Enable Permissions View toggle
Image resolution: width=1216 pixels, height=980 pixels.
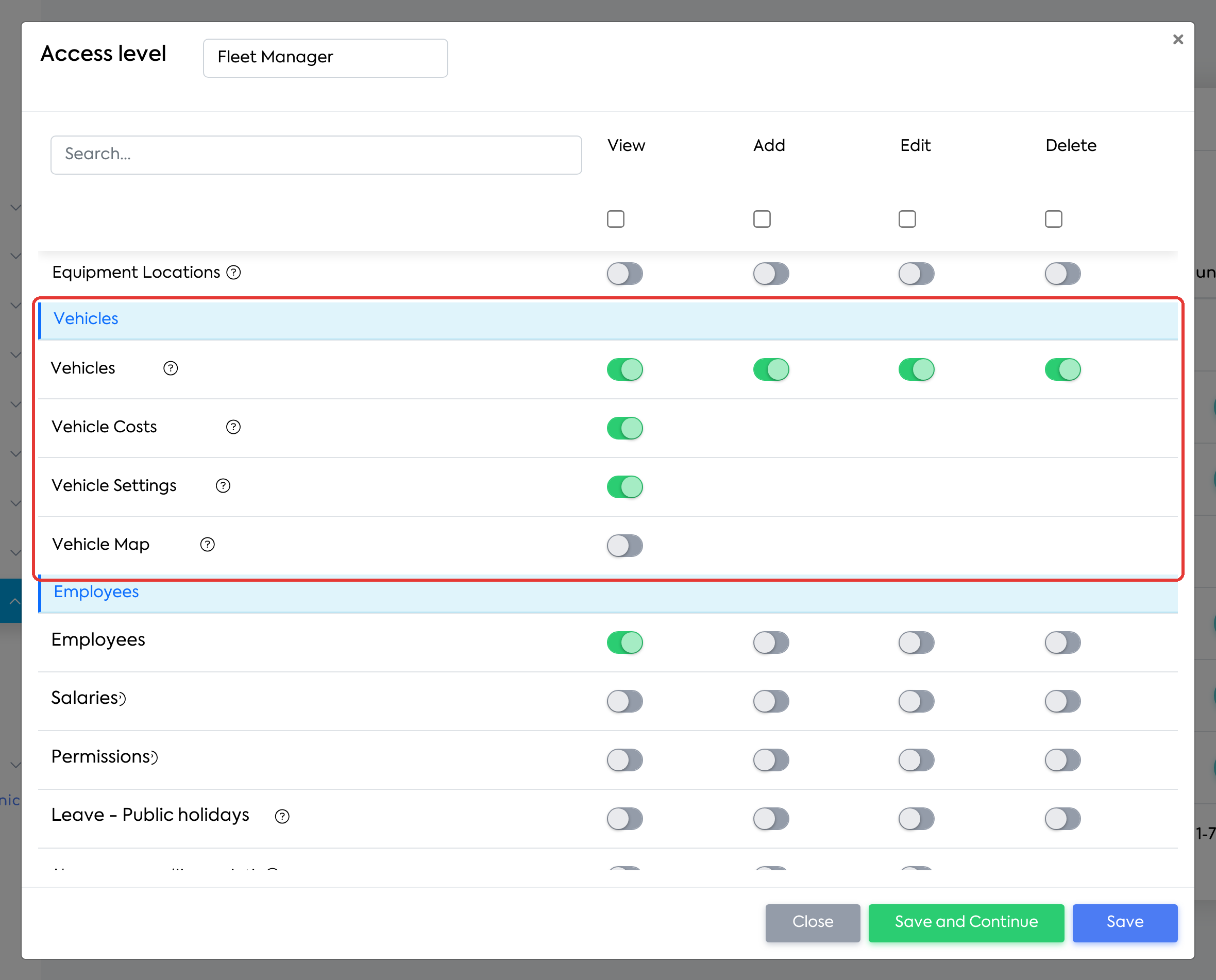[x=625, y=761]
